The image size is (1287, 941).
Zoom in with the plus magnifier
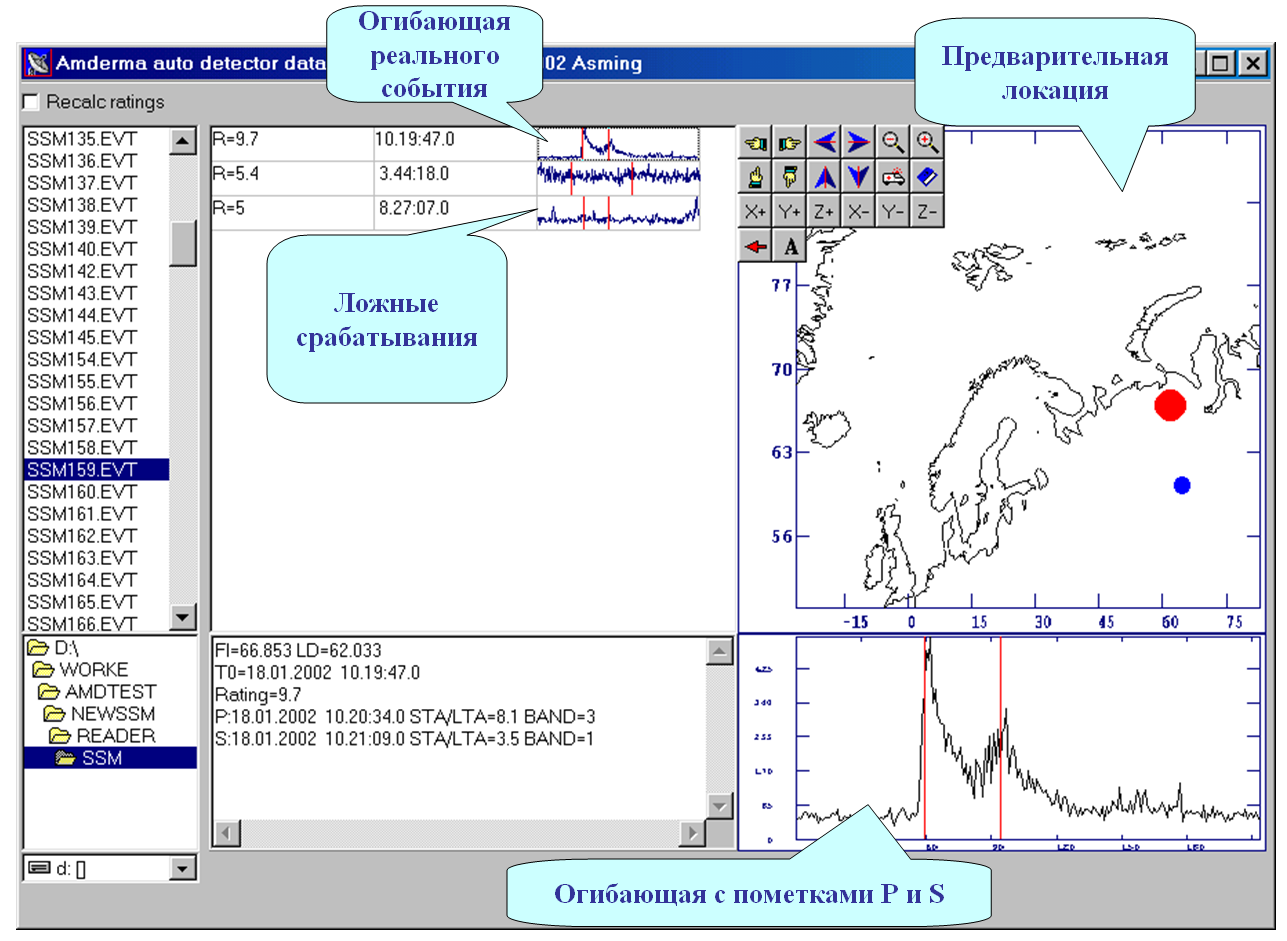pos(927,143)
